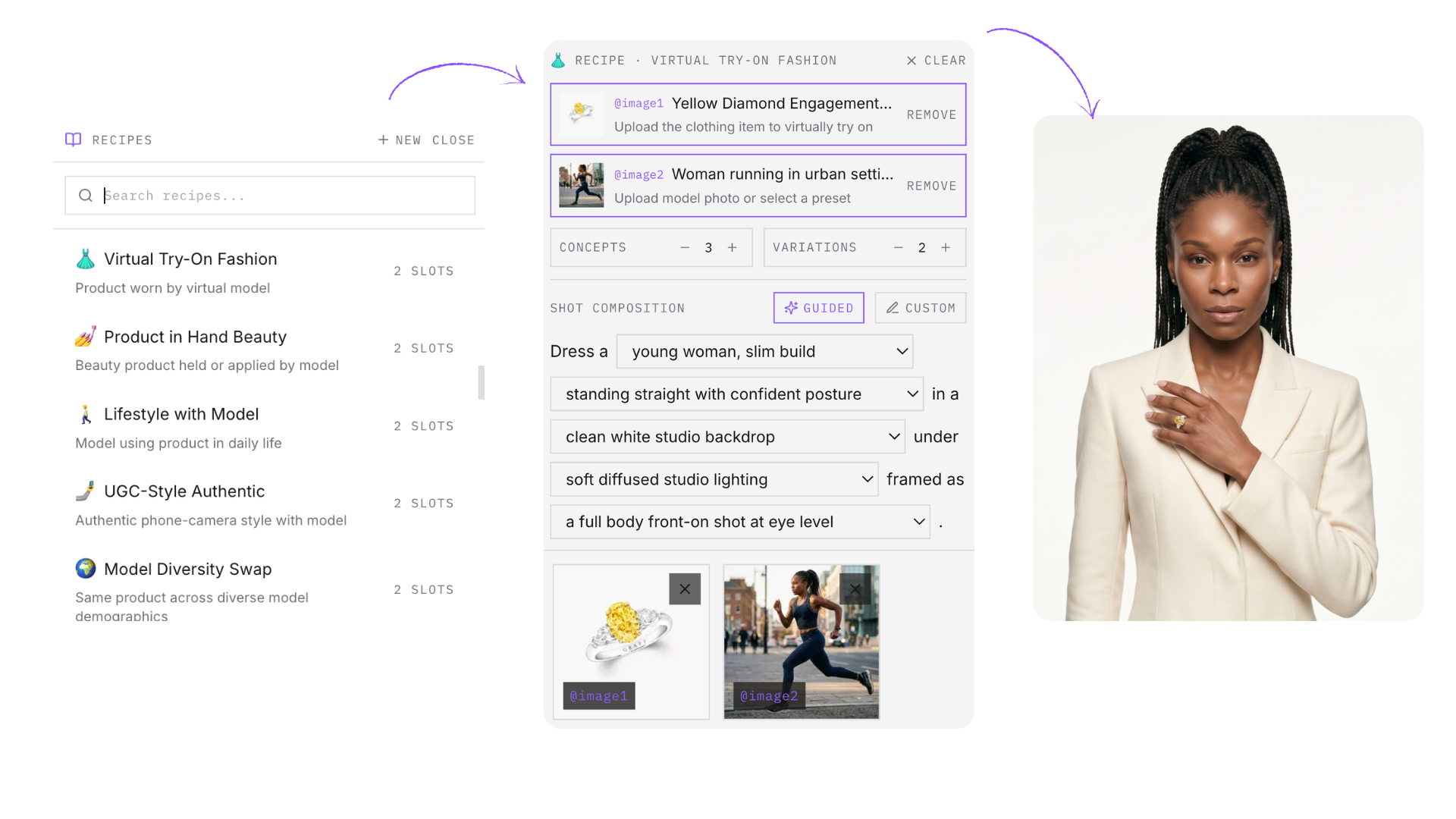Viewport: 1456px width, 819px height.
Task: Open the generated model in beige blazer image
Action: (x=1228, y=369)
